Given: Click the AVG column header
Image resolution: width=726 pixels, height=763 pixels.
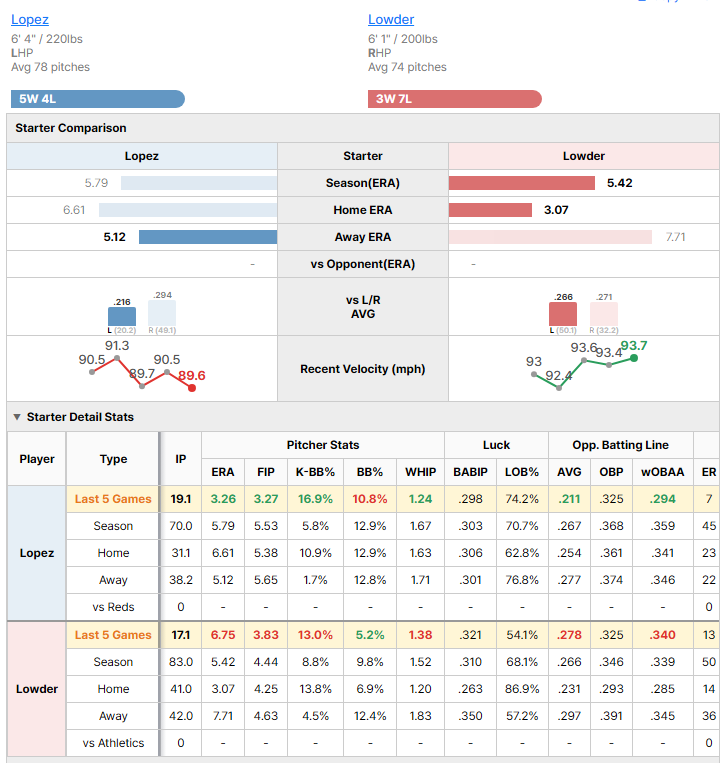Looking at the screenshot, I should 569,472.
